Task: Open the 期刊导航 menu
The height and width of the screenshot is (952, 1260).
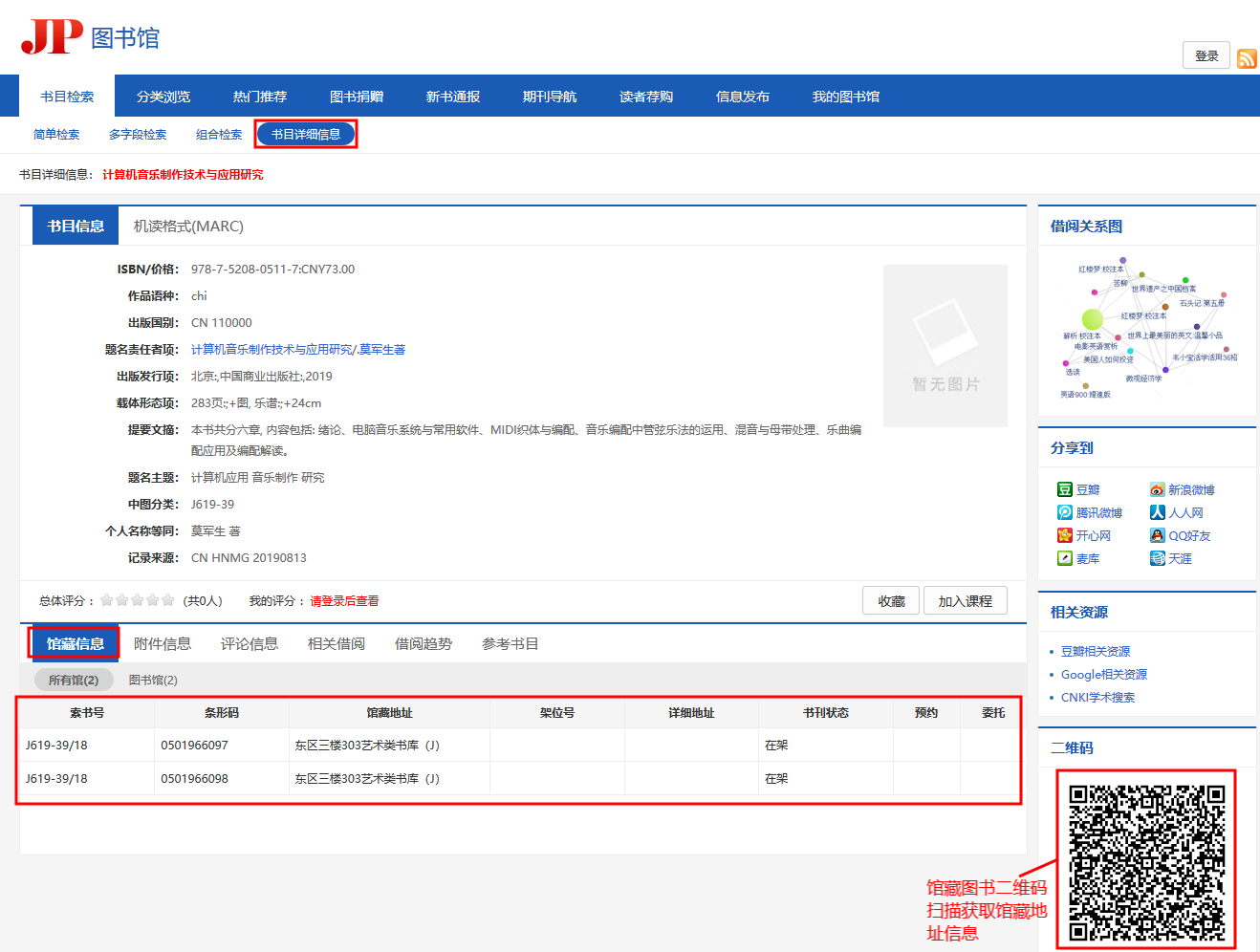Action: click(x=550, y=97)
